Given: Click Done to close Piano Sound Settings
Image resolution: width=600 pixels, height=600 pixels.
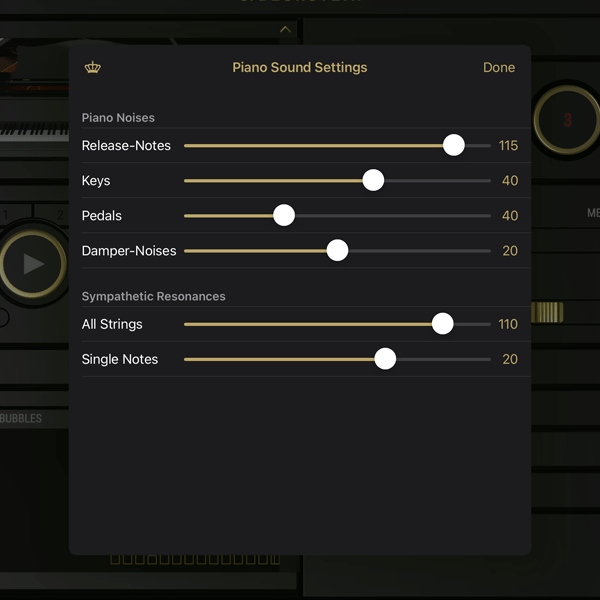Looking at the screenshot, I should 499,67.
